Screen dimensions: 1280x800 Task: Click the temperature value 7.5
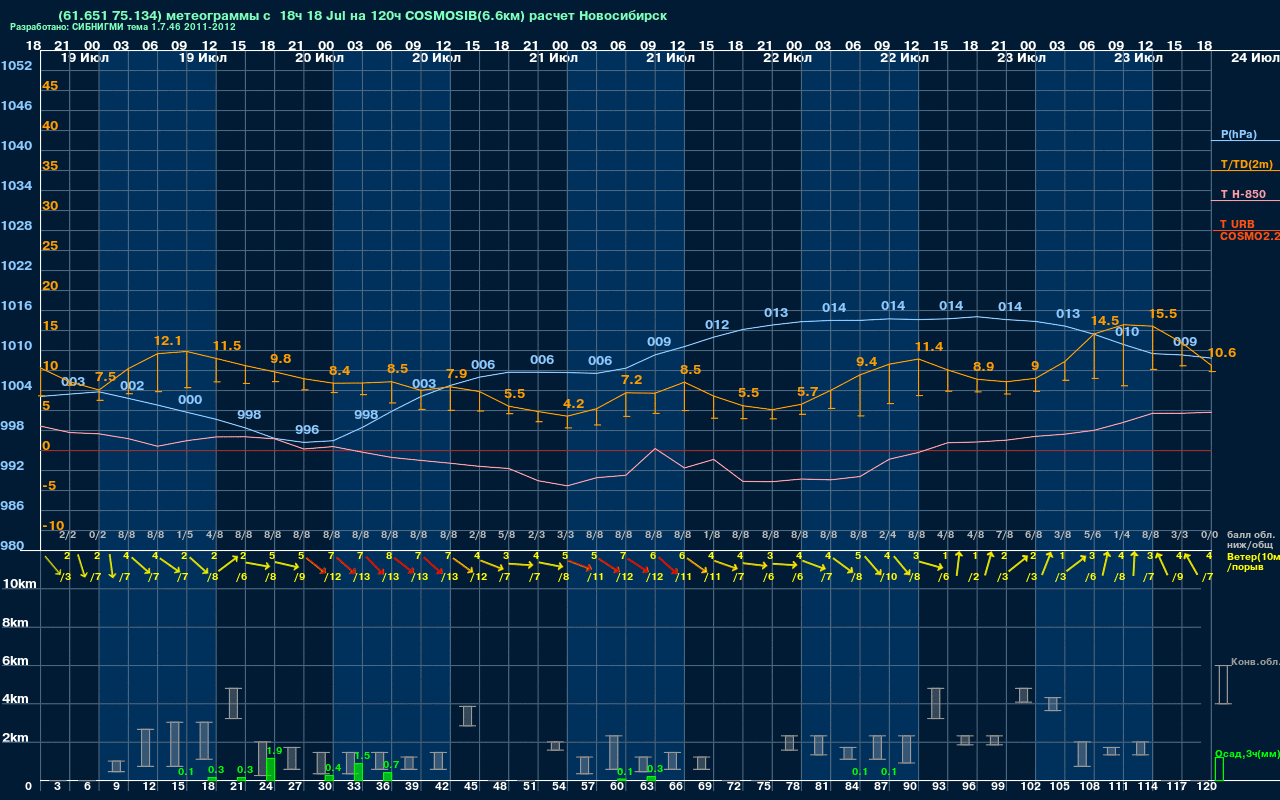[106, 377]
